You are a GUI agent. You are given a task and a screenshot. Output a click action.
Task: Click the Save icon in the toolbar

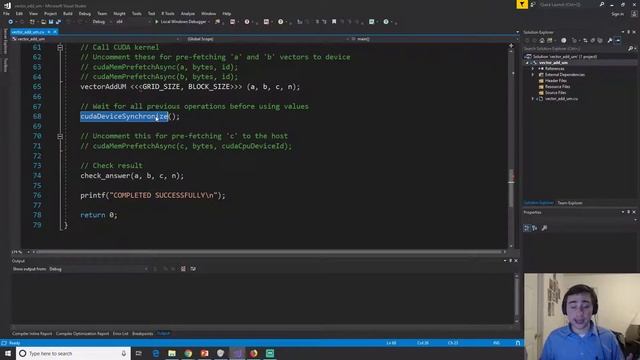[x=51, y=22]
